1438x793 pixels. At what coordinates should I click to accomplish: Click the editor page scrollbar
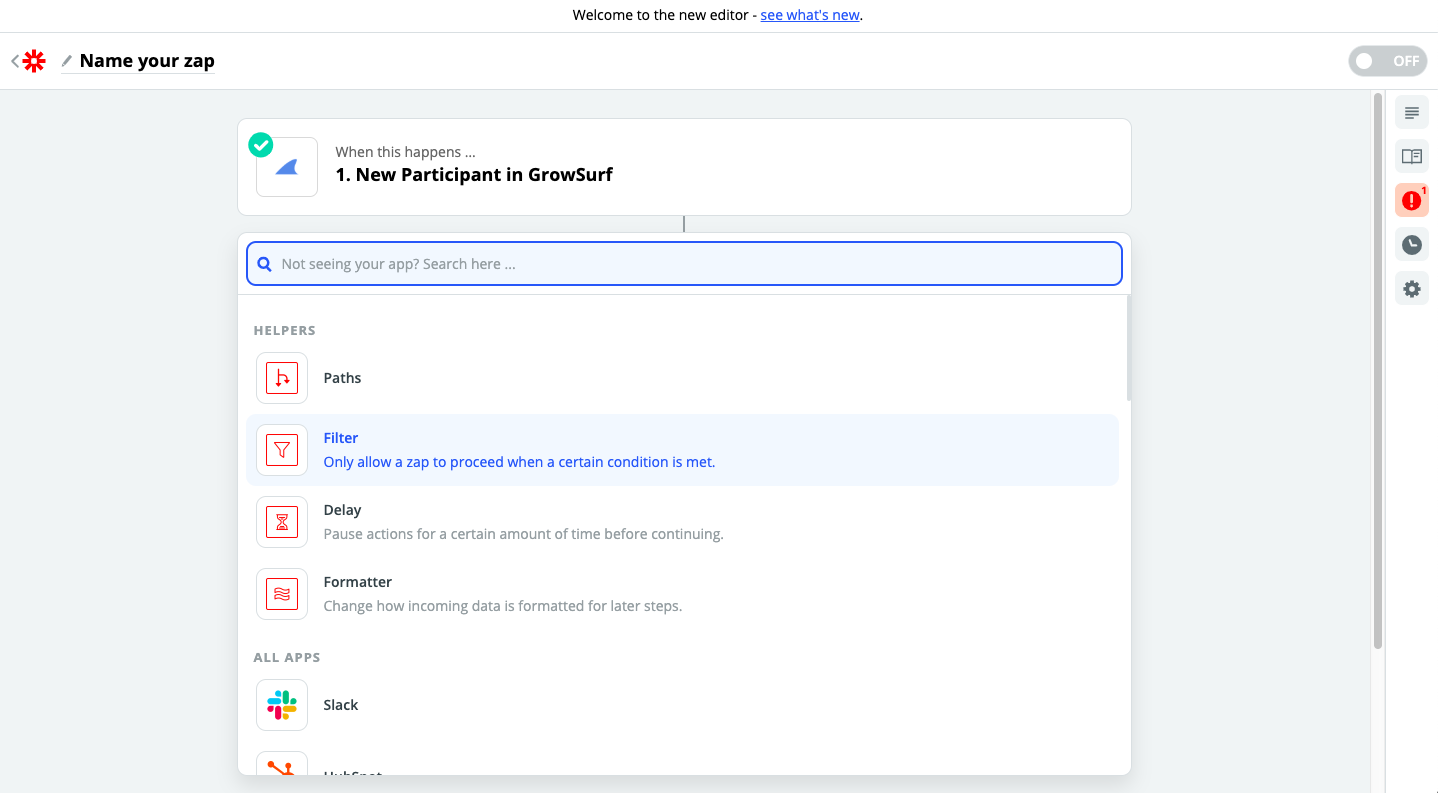1378,370
